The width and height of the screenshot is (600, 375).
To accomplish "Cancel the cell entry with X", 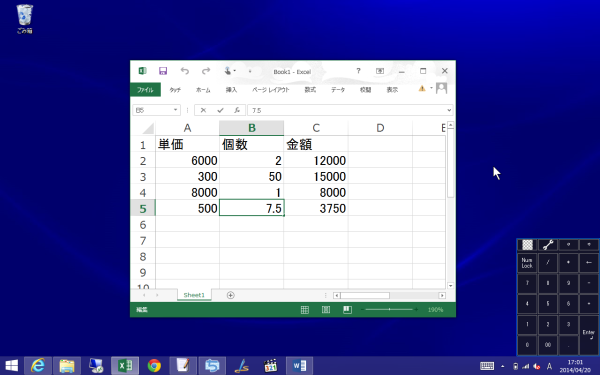I will pyautogui.click(x=203, y=110).
